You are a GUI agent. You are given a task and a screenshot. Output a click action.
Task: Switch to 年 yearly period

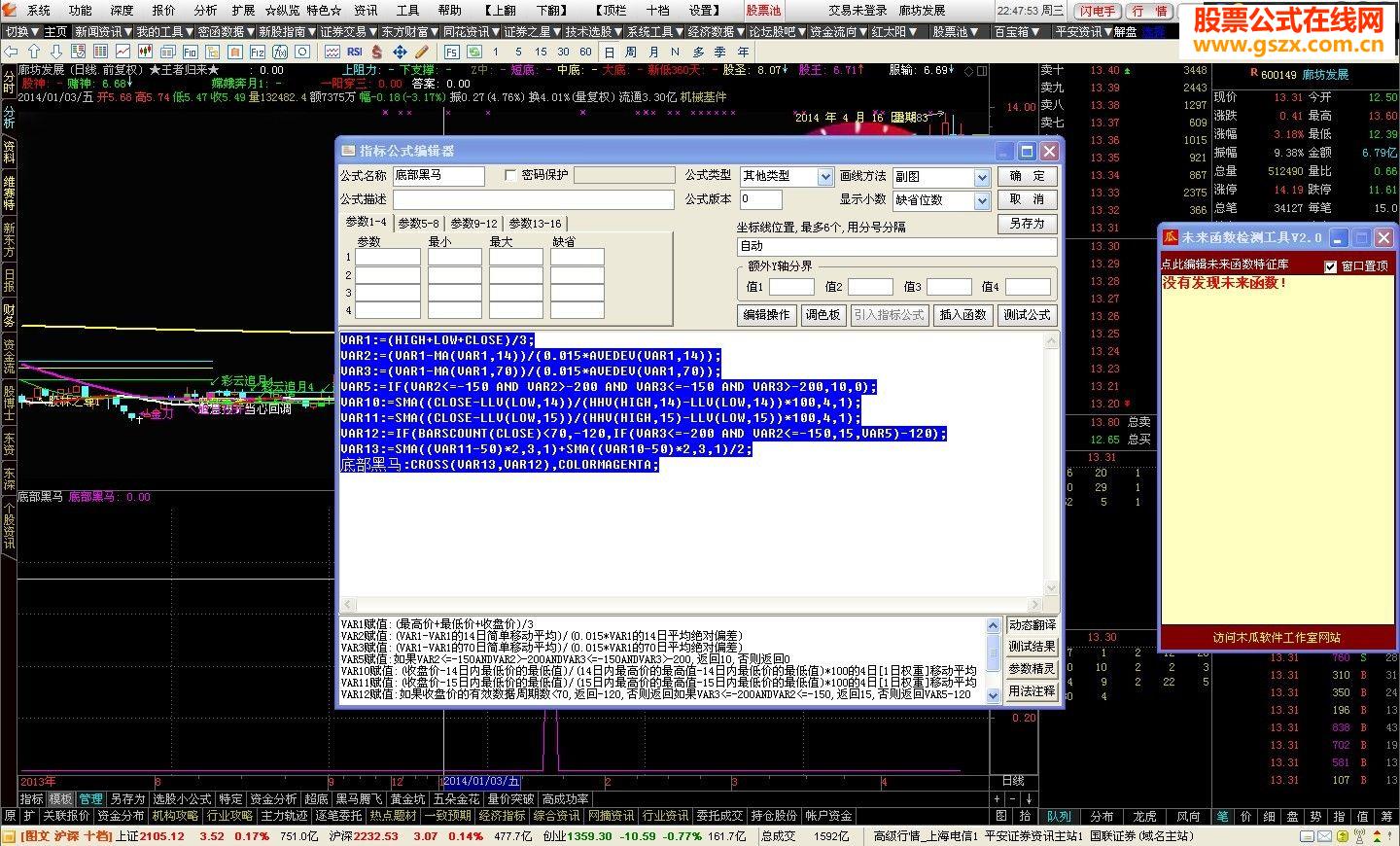tap(743, 52)
